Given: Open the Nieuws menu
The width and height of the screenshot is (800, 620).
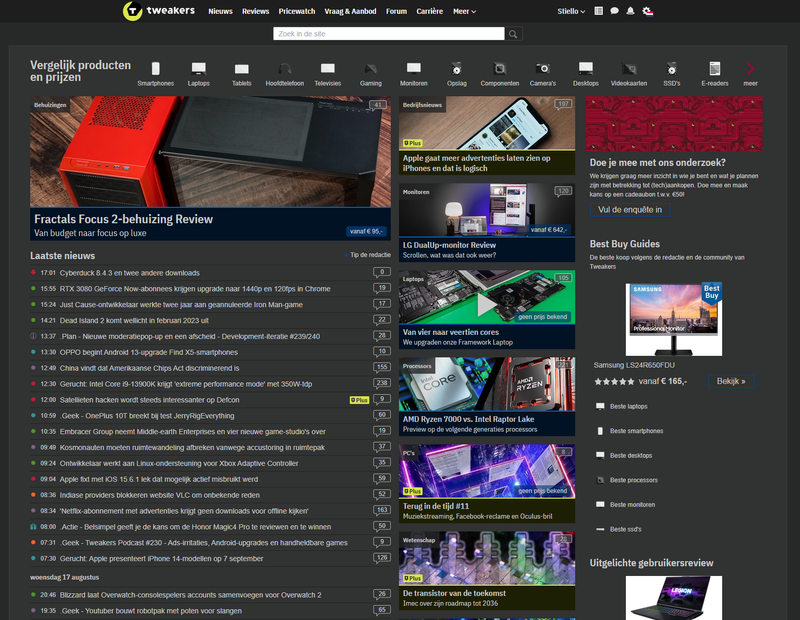Looking at the screenshot, I should 220,11.
